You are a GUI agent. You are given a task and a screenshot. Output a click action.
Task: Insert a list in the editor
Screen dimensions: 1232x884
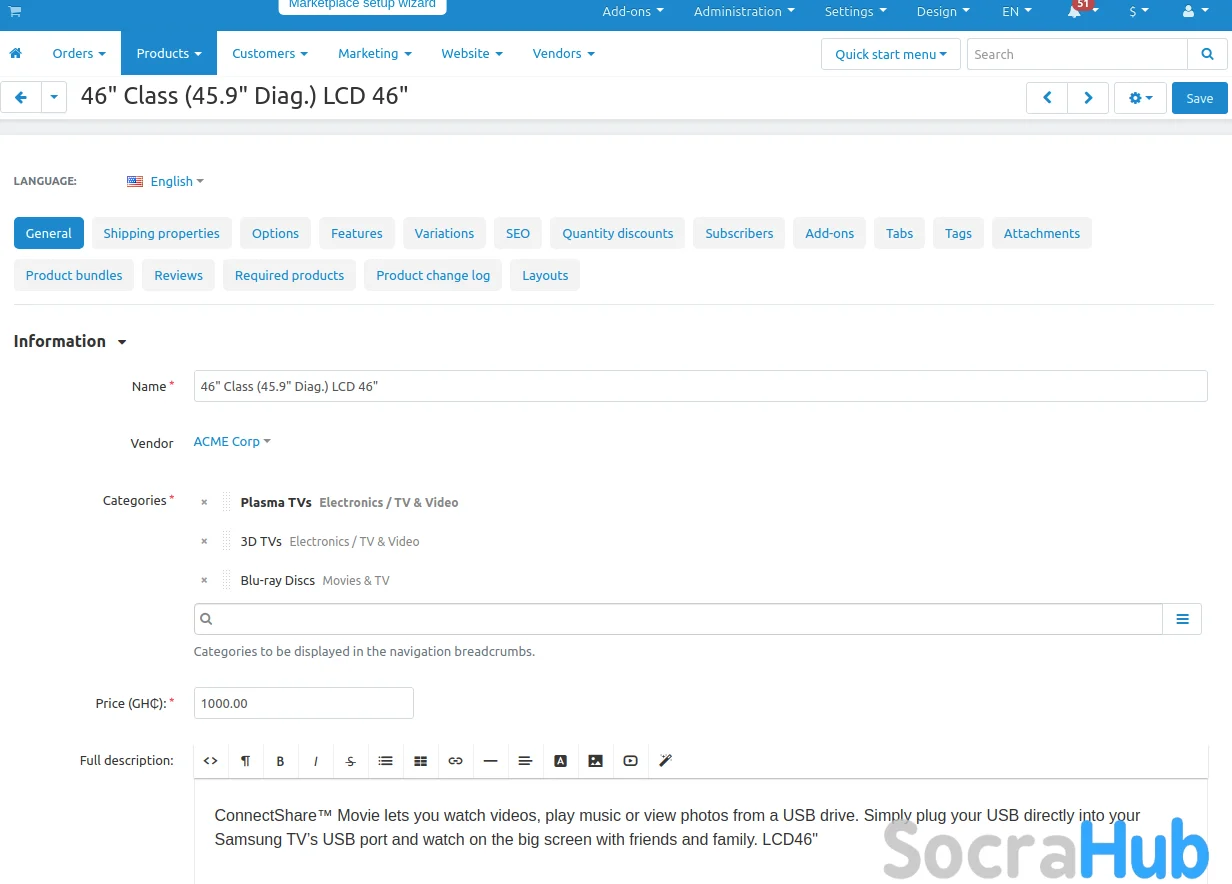[385, 761]
